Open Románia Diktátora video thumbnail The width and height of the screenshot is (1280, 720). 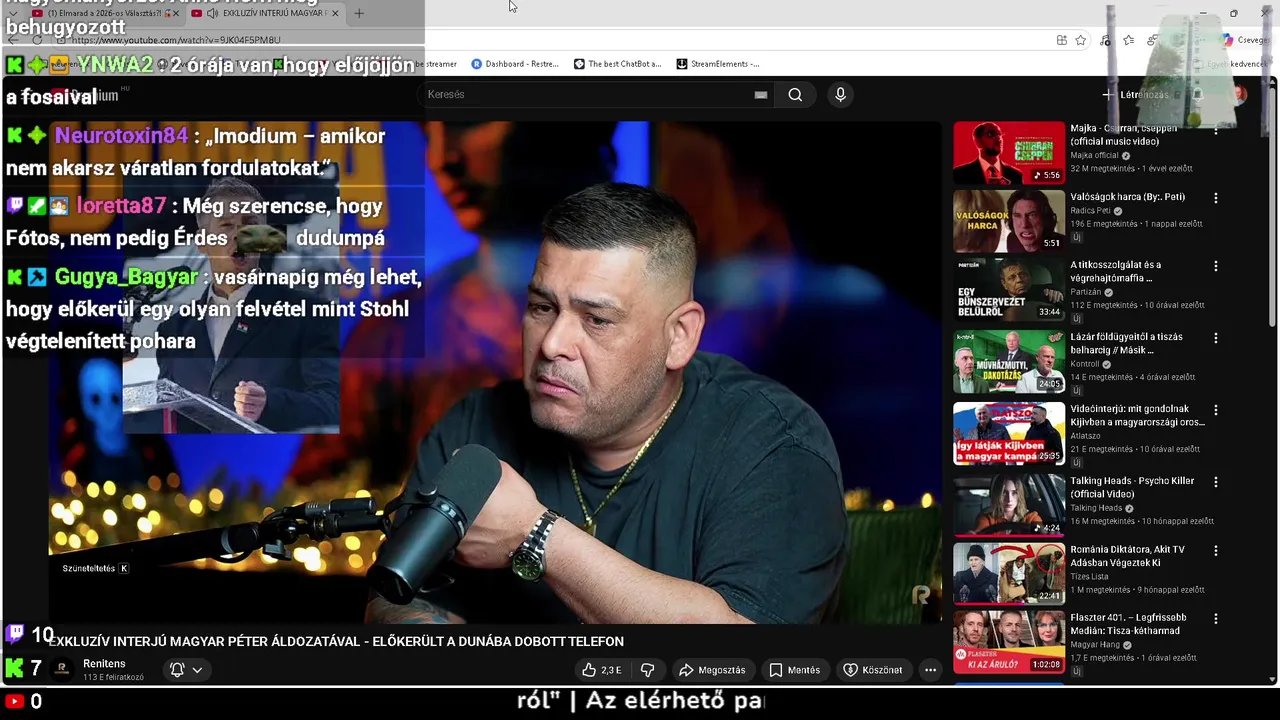coord(1009,574)
